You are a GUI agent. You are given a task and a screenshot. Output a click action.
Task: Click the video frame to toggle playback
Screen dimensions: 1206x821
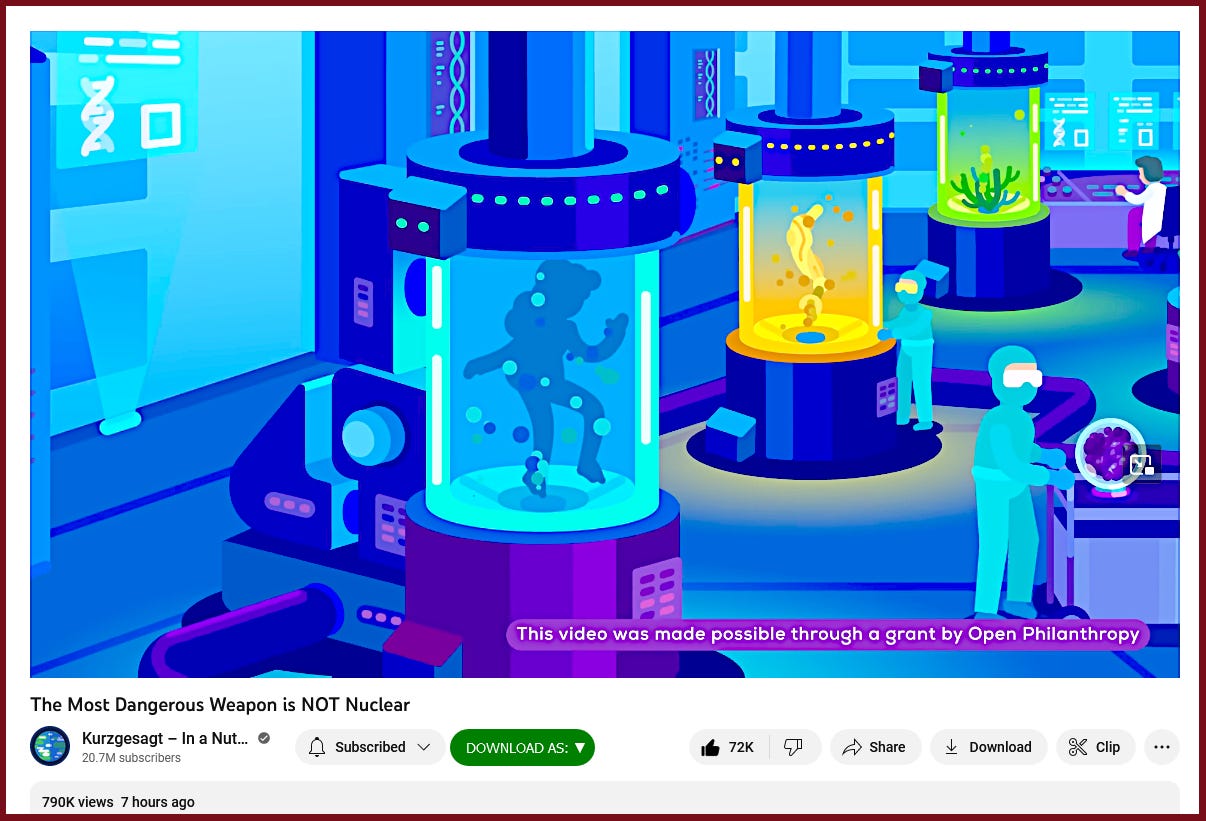click(x=605, y=354)
